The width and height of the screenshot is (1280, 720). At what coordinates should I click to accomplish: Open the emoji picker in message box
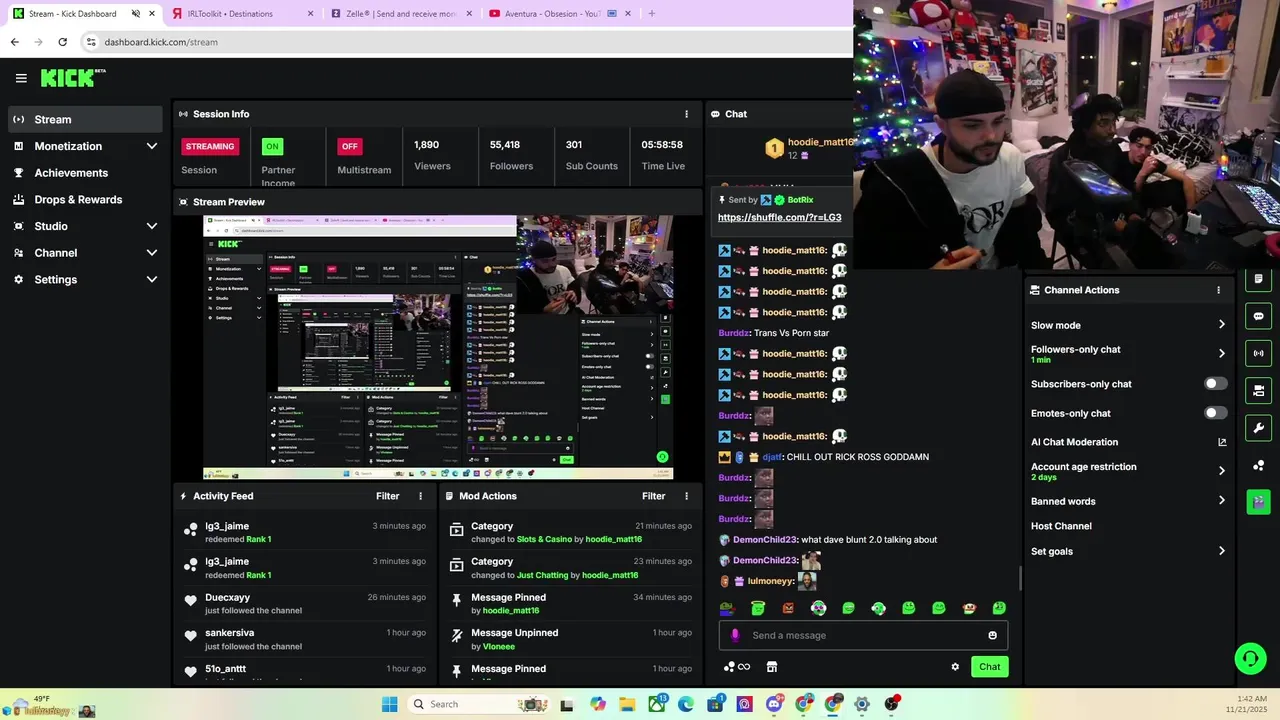coord(992,635)
